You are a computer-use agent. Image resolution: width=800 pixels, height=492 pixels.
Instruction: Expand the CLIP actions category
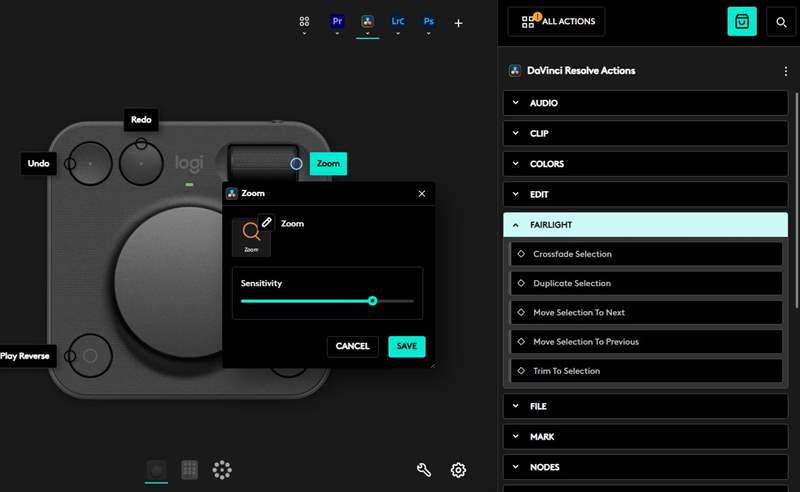click(645, 134)
